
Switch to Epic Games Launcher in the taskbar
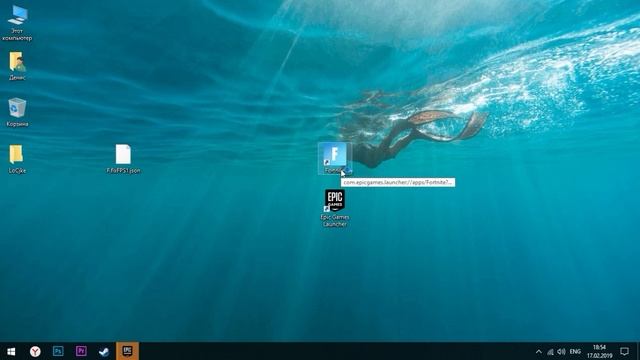click(127, 351)
